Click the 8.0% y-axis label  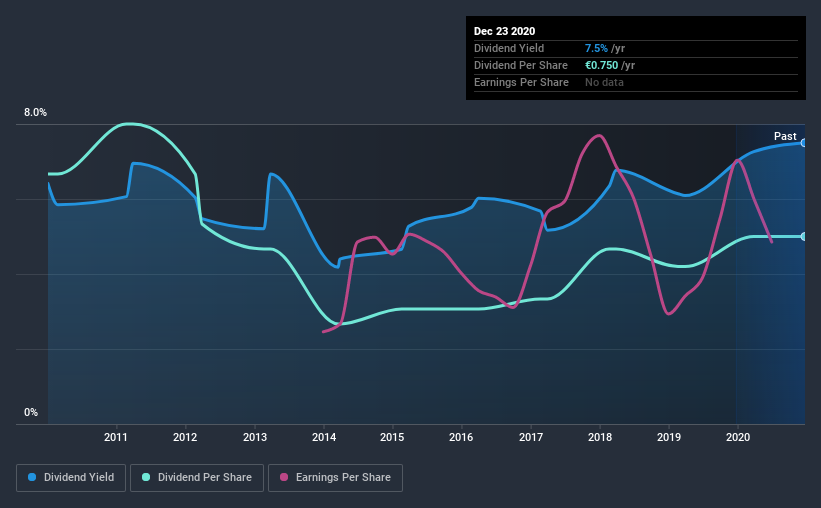35,113
